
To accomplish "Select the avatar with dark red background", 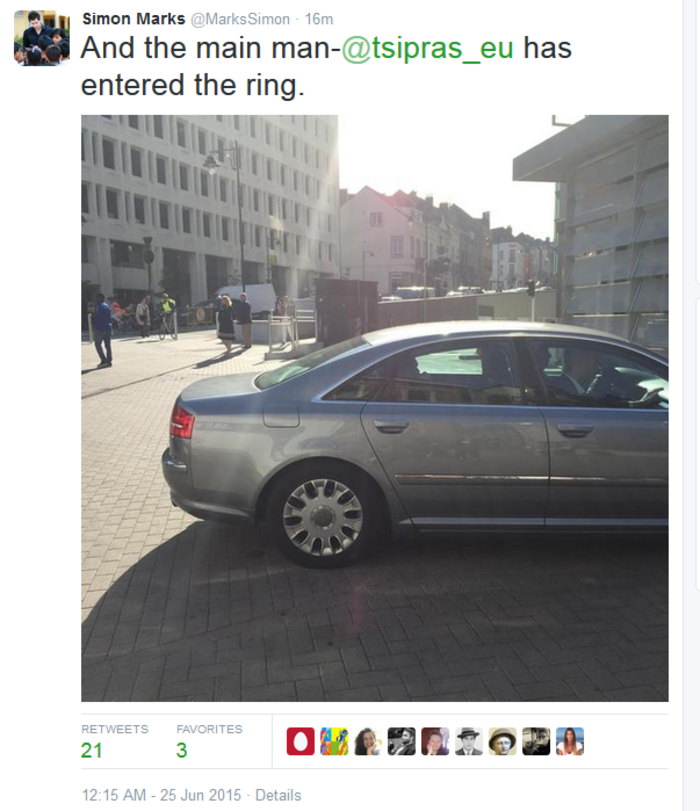I will 435,741.
